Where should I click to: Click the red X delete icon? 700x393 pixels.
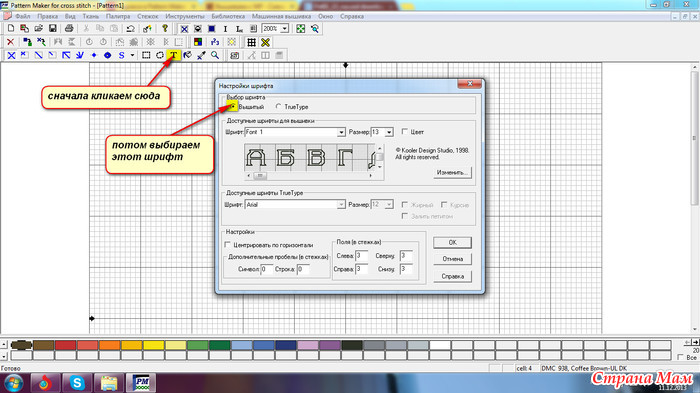pyautogui.click(x=11, y=42)
